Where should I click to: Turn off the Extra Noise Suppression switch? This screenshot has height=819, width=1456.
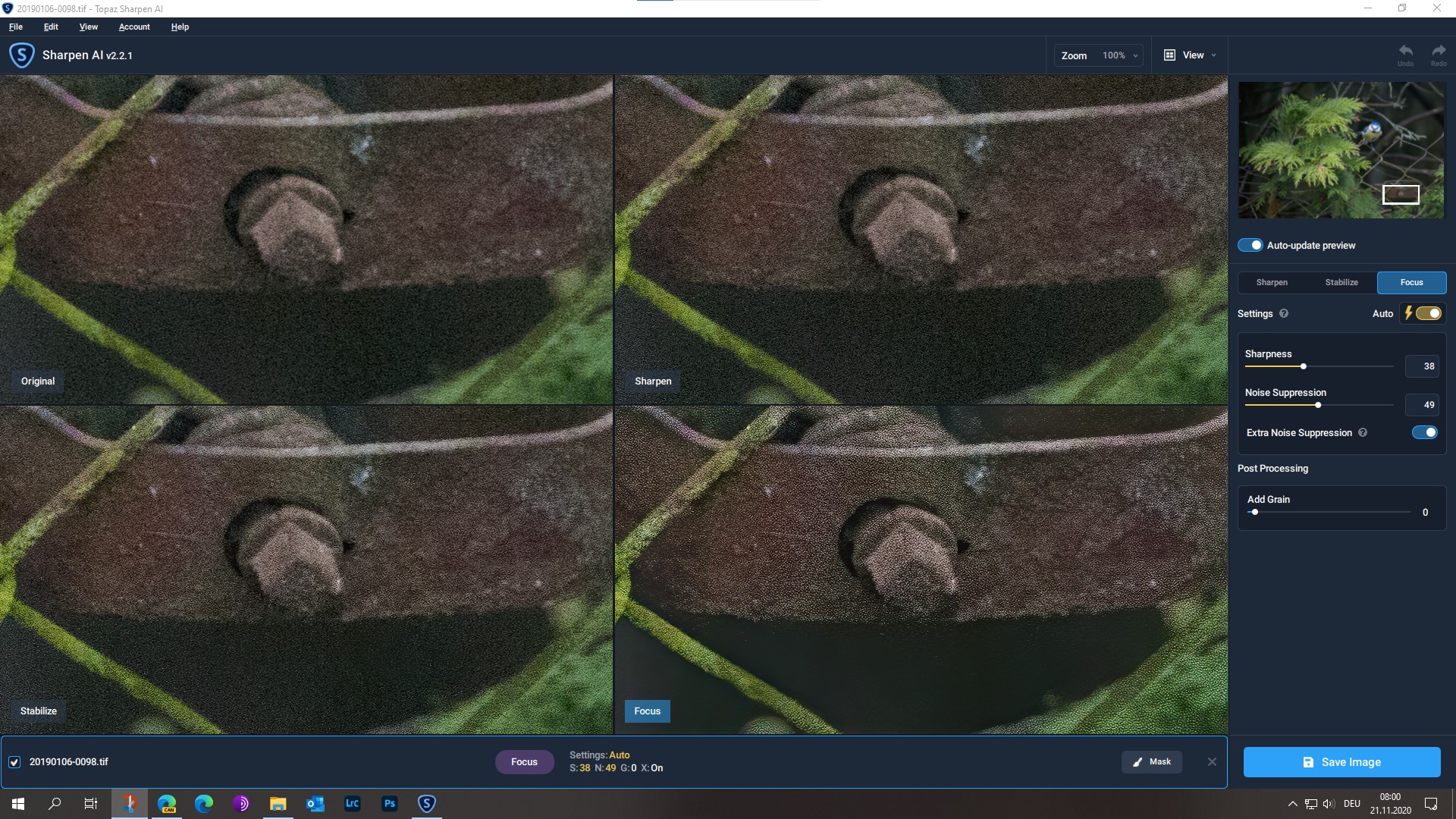click(1424, 432)
